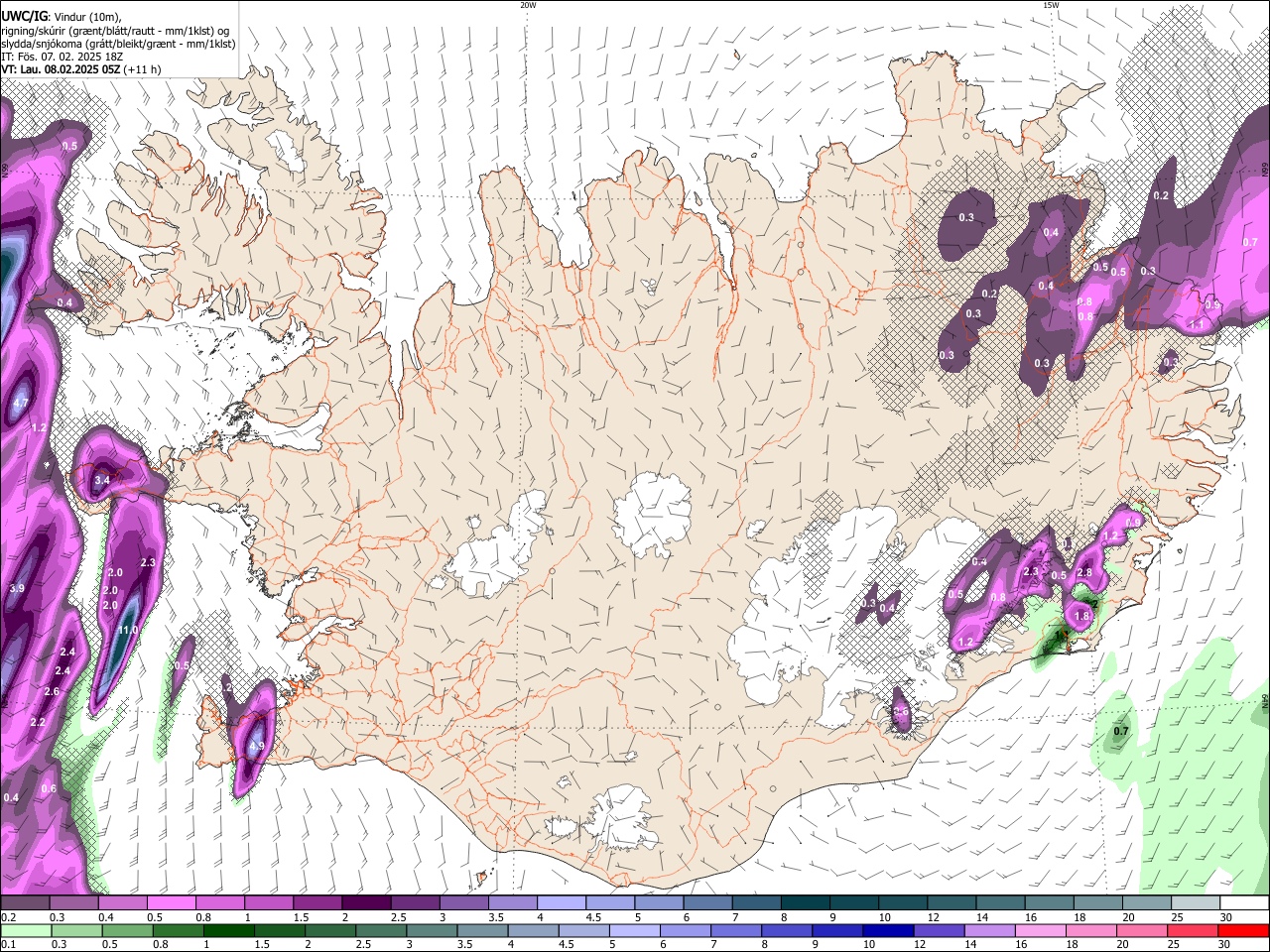Click the '0.2' label in the top legend row
The height and width of the screenshot is (952, 1270).
point(8,917)
